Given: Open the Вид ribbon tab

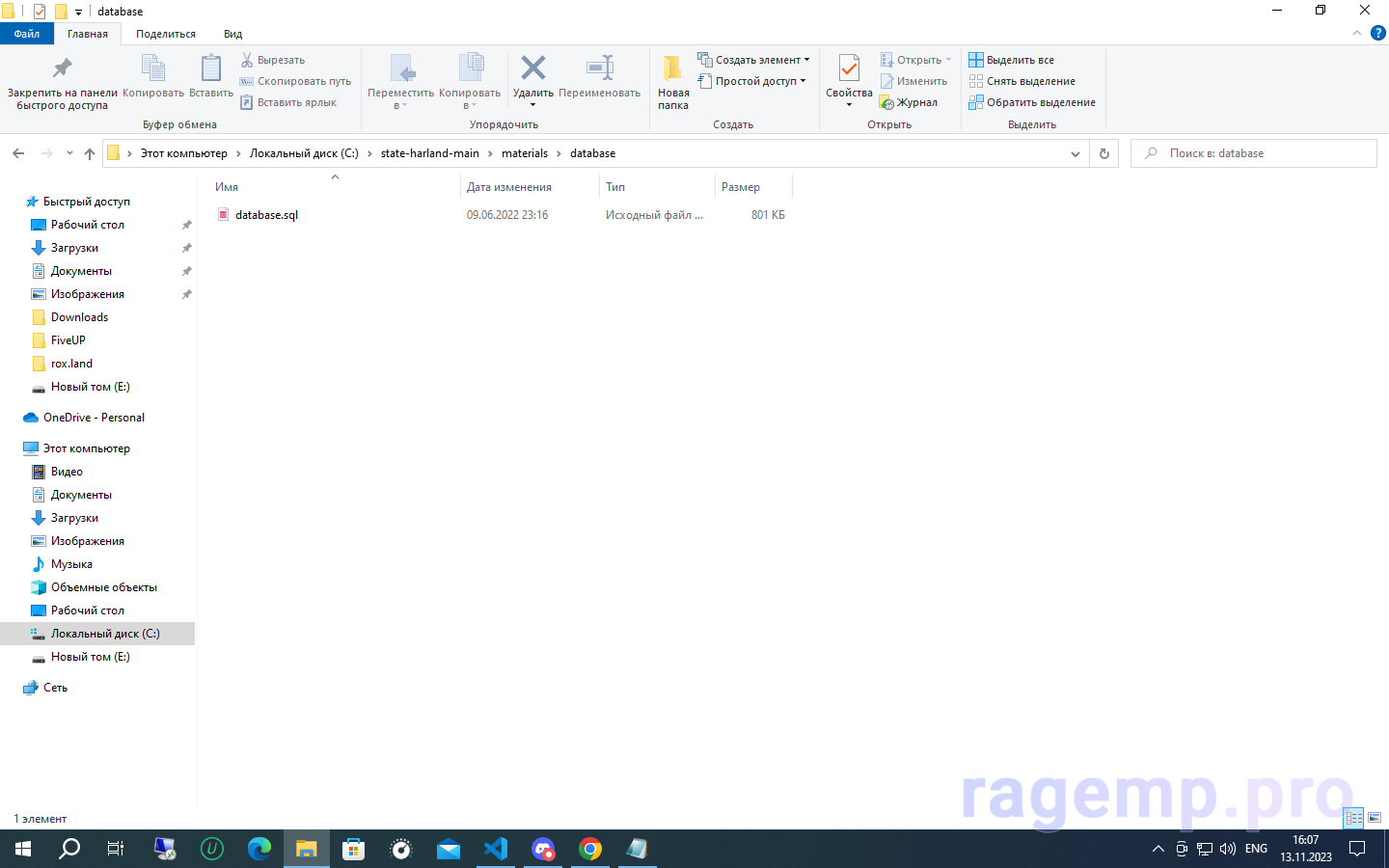Looking at the screenshot, I should 232,34.
